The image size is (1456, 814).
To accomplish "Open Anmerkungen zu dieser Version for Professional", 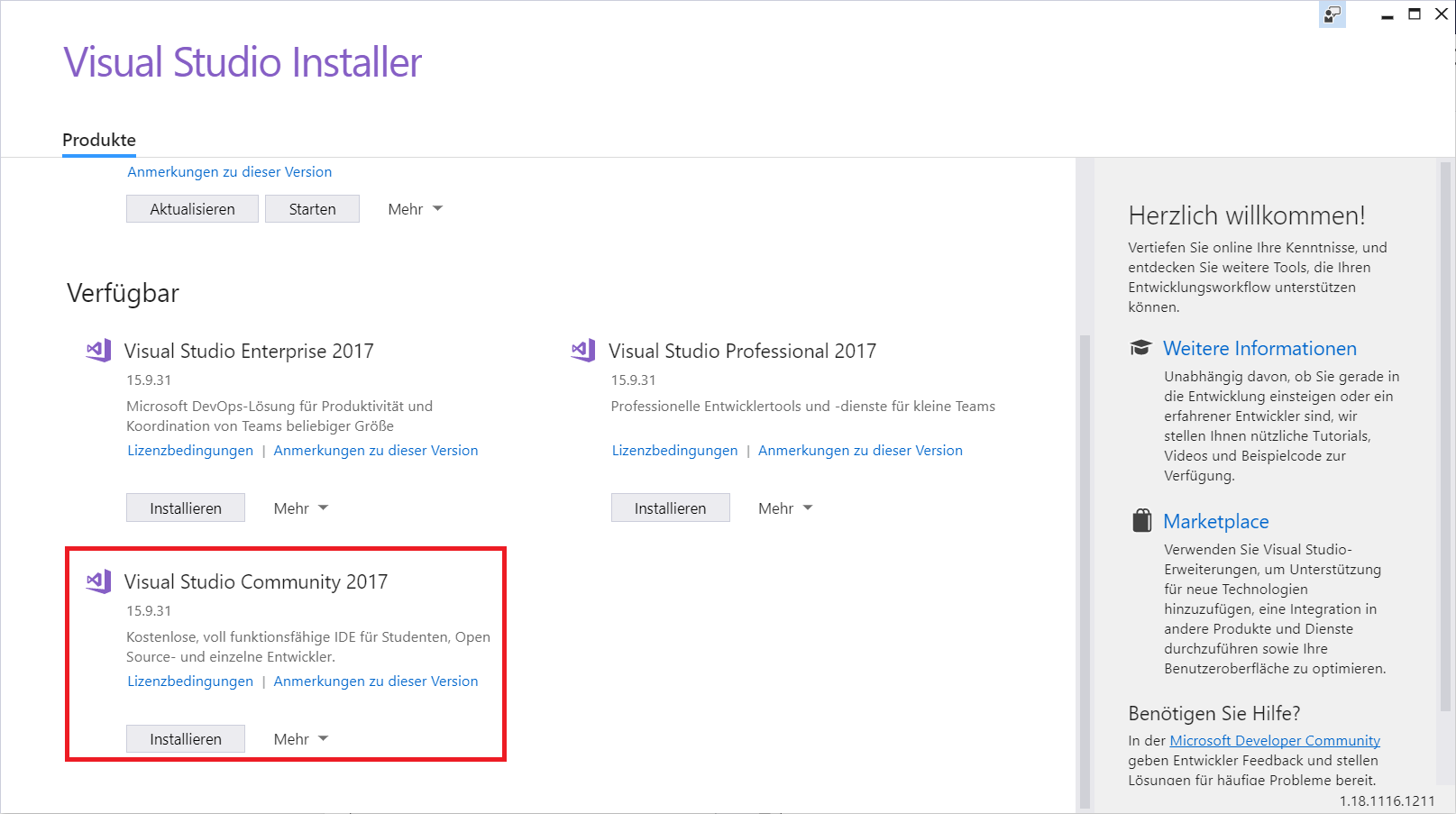I will tap(860, 451).
